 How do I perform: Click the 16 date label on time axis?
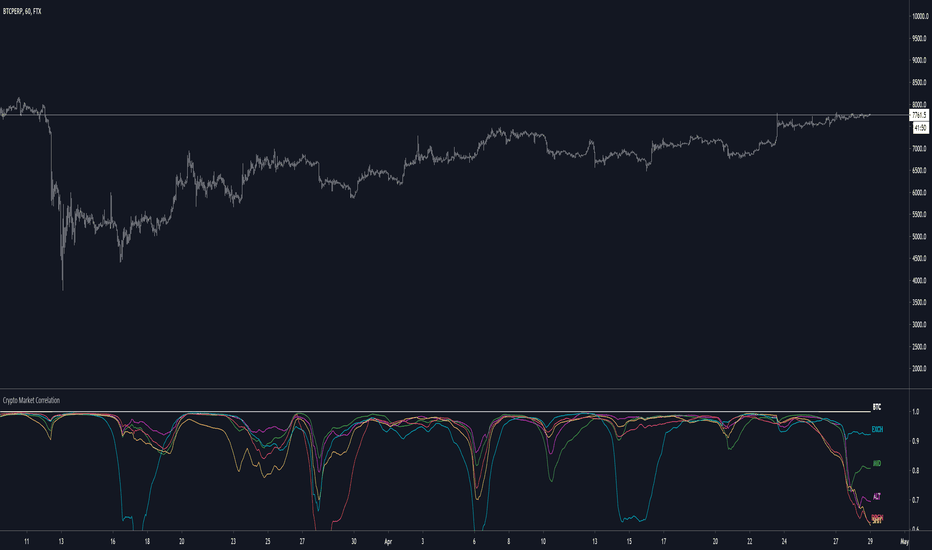pyautogui.click(x=112, y=542)
